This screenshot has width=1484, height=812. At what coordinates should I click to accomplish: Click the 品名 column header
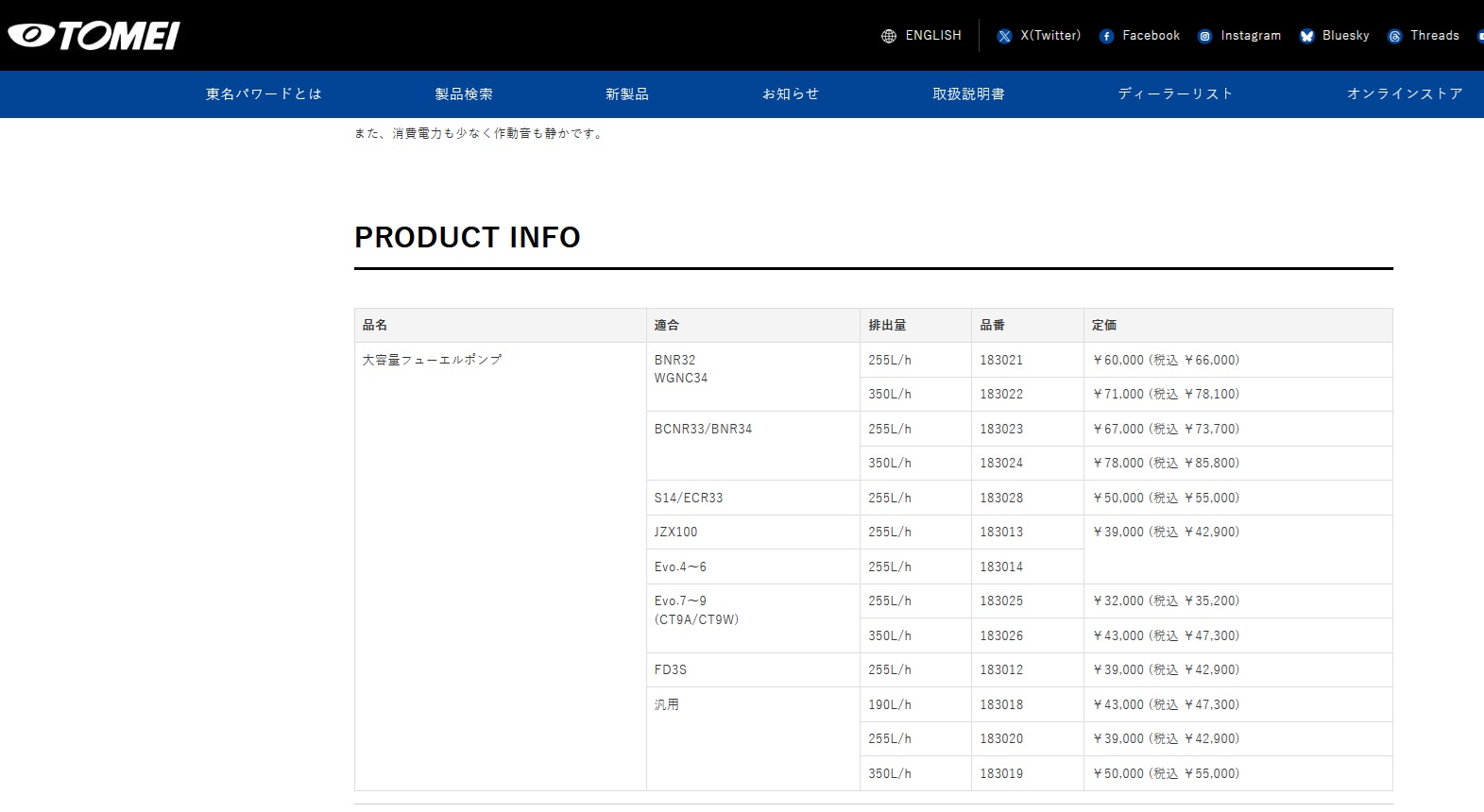pos(501,325)
